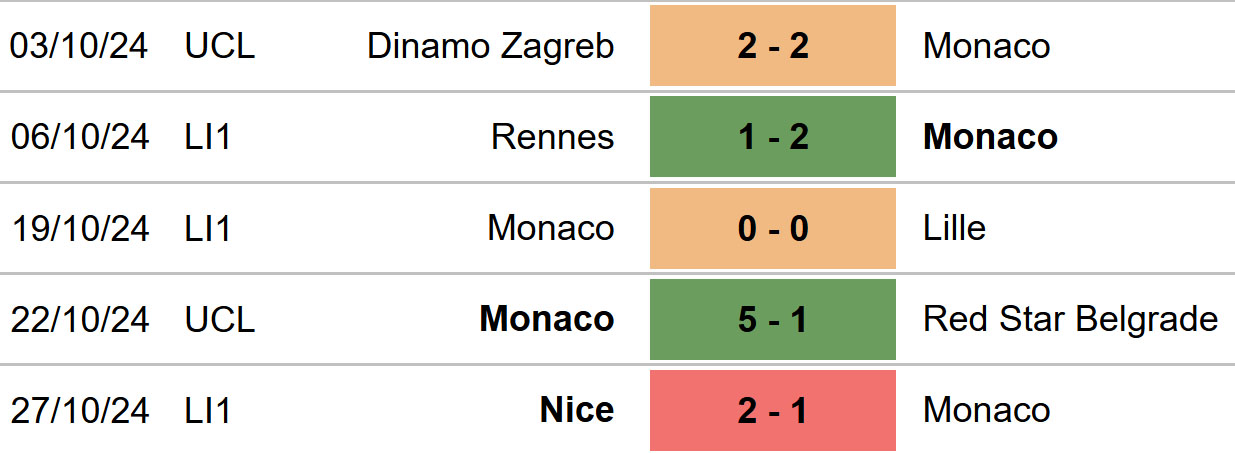
Task: Select Lille as away team
Action: coord(955,228)
